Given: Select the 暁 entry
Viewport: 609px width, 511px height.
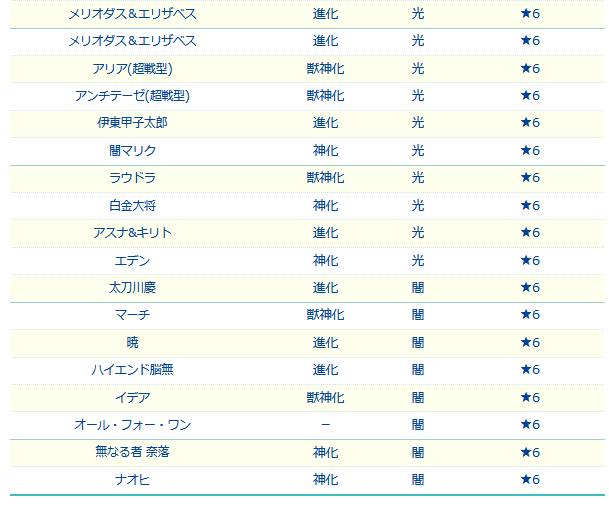Looking at the screenshot, I should (x=132, y=342).
